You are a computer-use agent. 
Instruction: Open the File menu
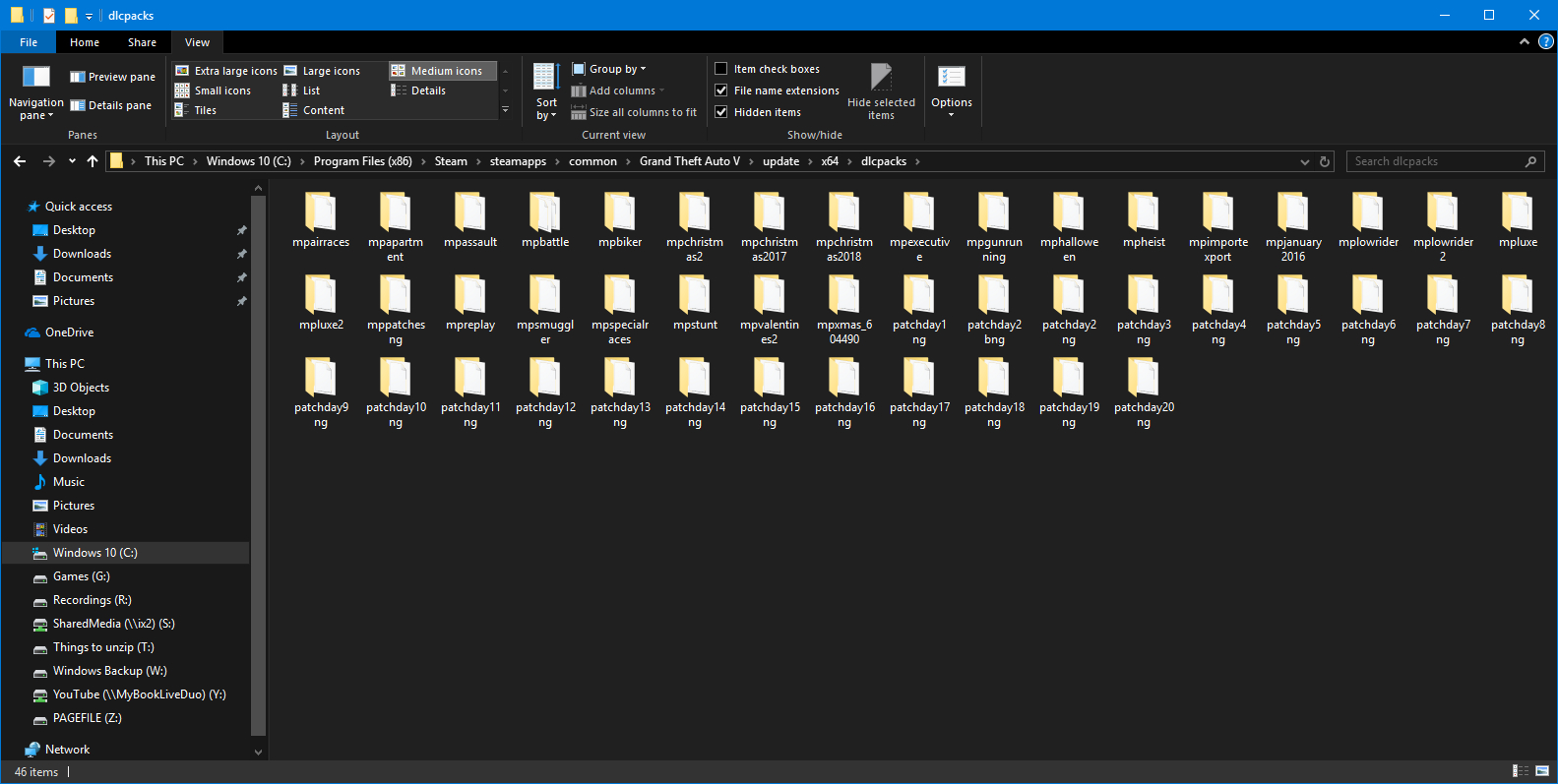tap(29, 42)
